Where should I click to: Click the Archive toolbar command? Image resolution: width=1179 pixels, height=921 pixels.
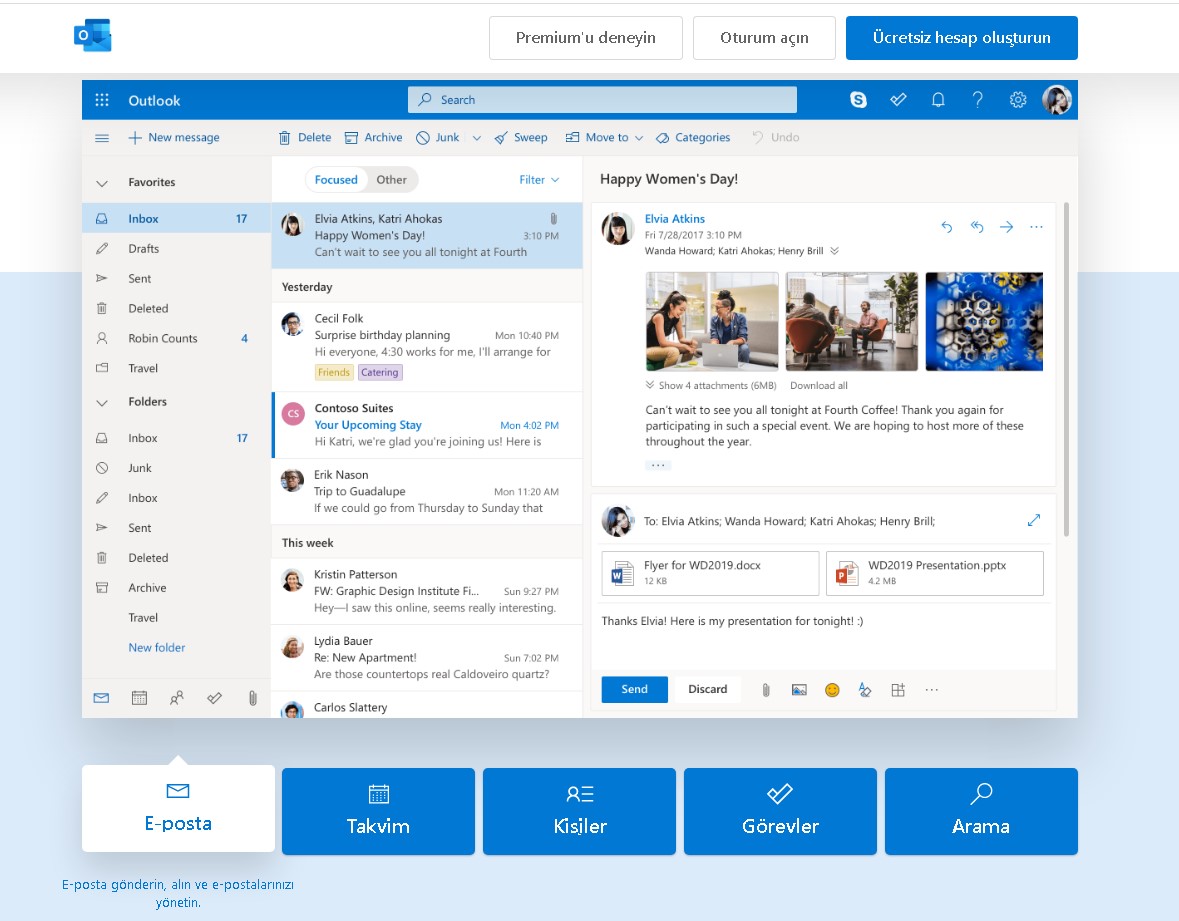click(374, 138)
